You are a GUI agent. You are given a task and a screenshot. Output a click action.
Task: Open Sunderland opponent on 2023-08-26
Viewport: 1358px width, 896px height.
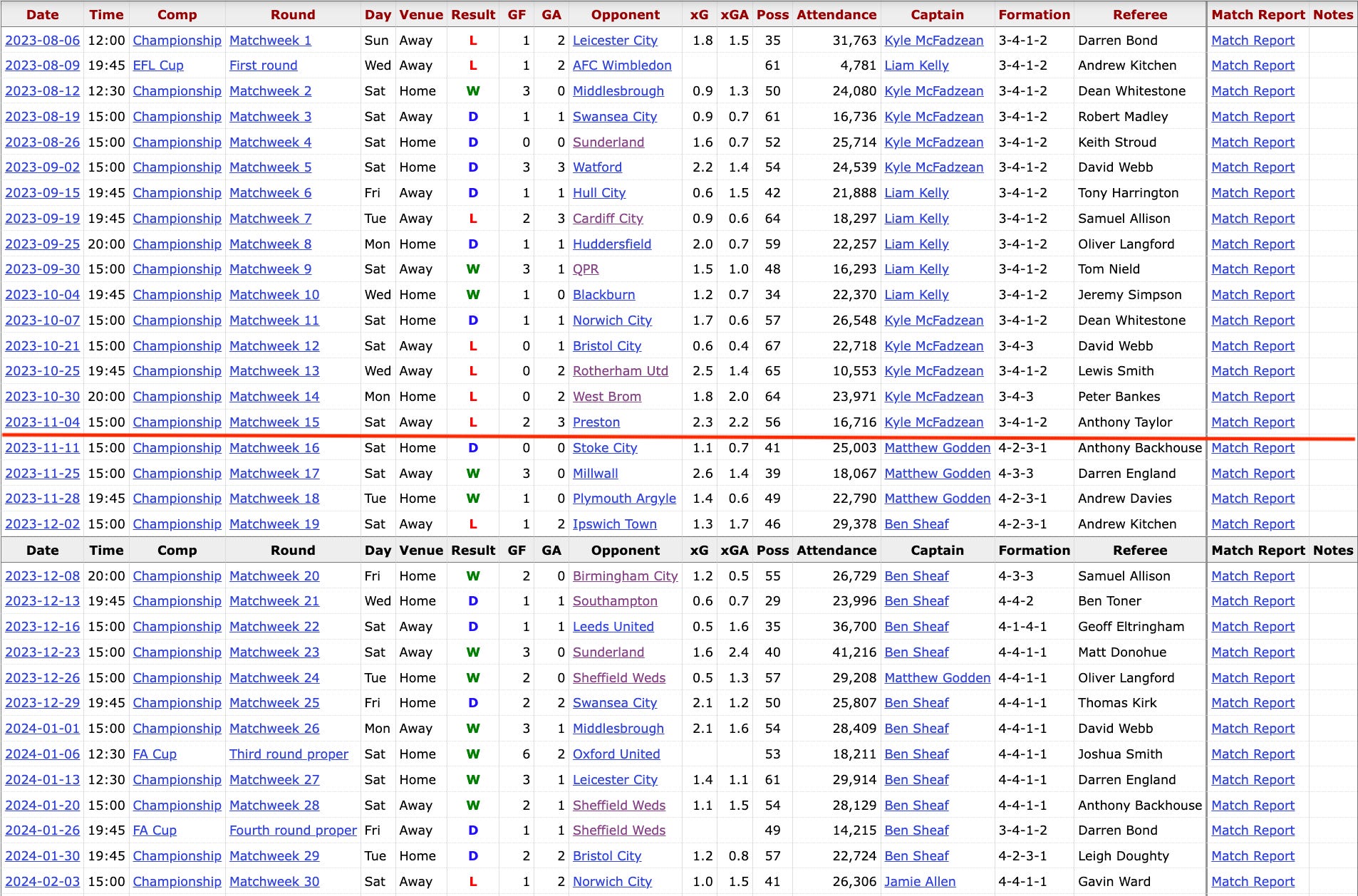(608, 142)
